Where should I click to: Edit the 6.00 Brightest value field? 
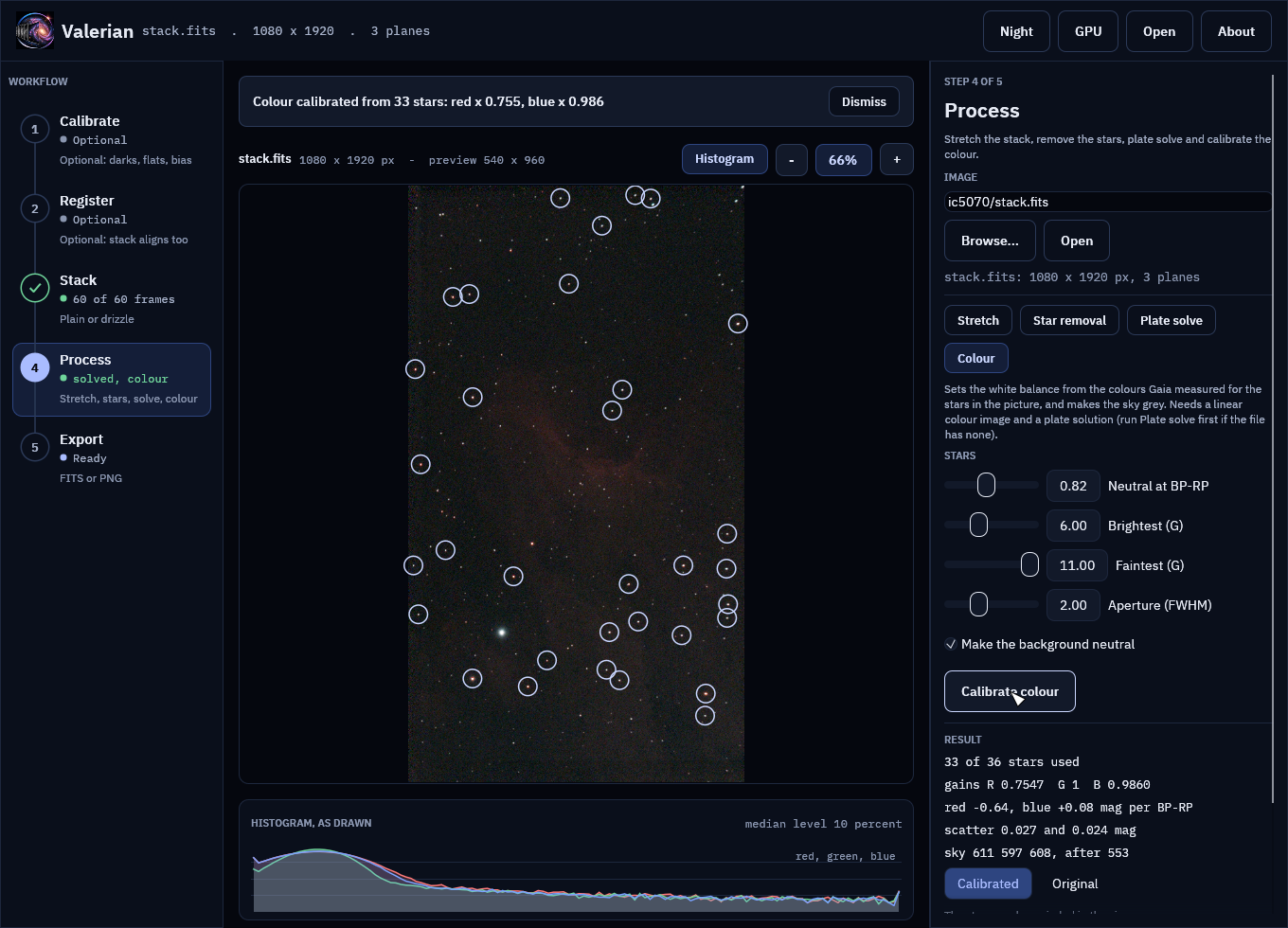point(1073,526)
